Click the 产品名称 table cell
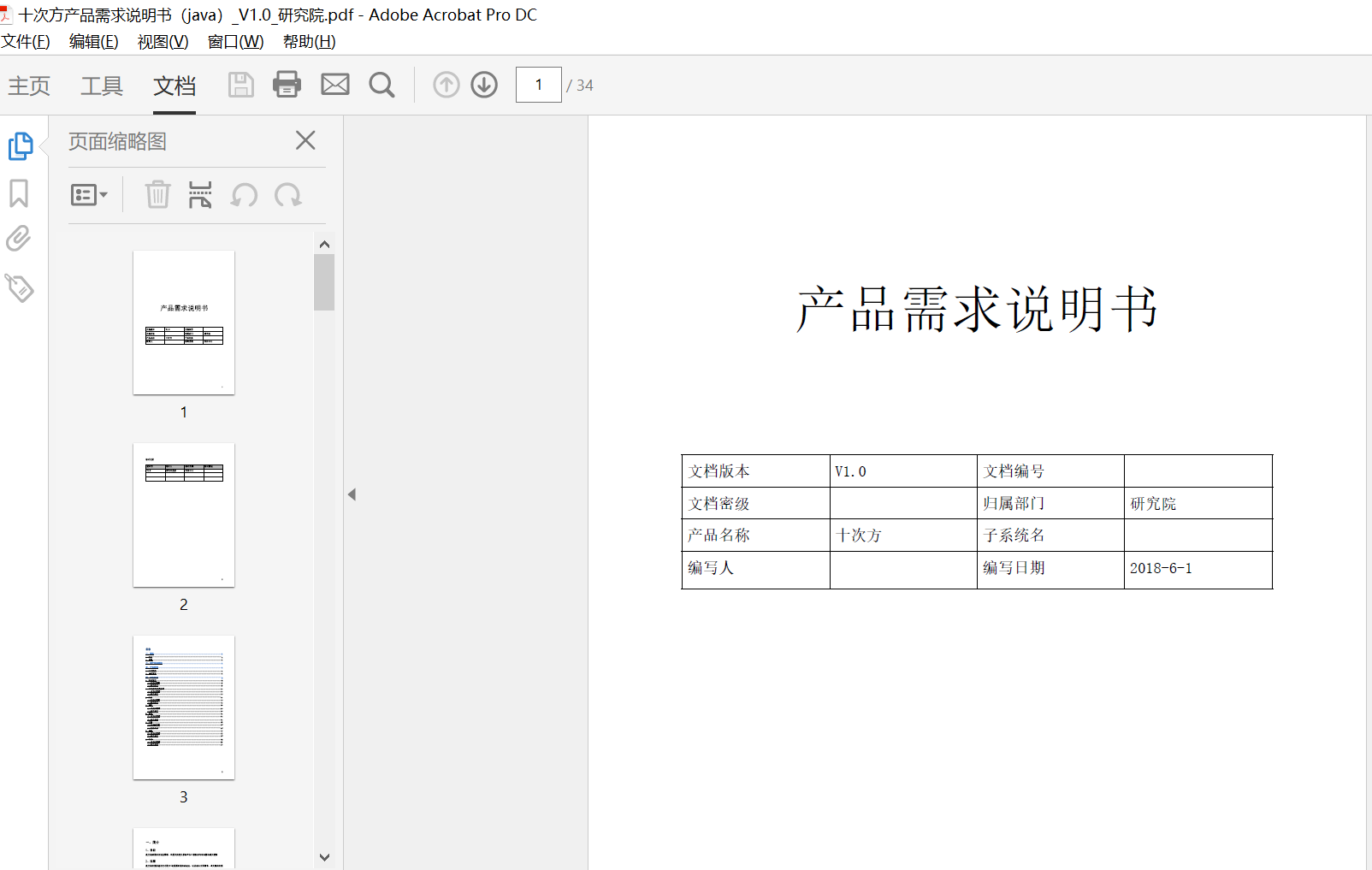 (x=756, y=536)
